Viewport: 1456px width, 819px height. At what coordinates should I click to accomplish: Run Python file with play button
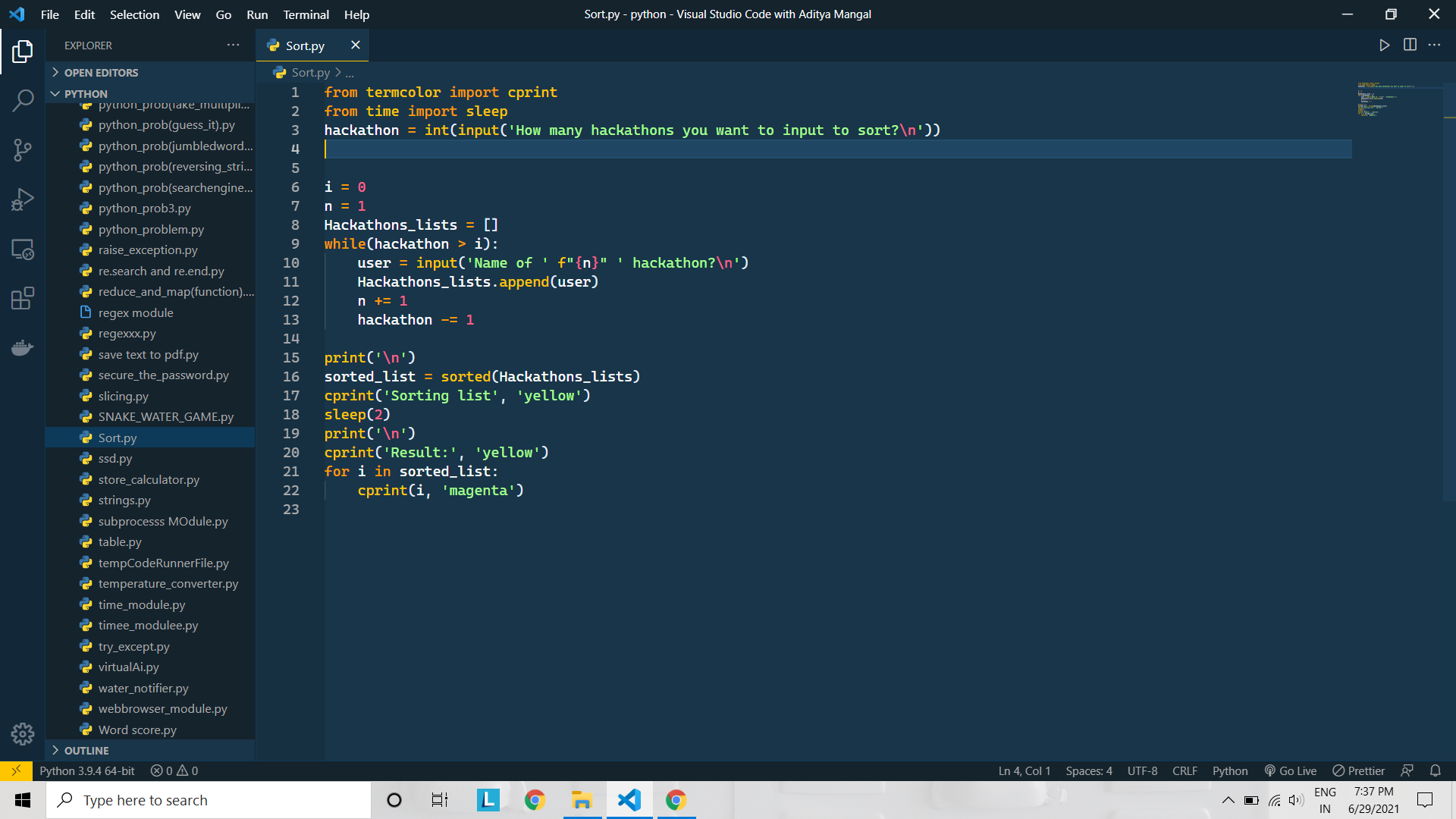pos(1384,45)
